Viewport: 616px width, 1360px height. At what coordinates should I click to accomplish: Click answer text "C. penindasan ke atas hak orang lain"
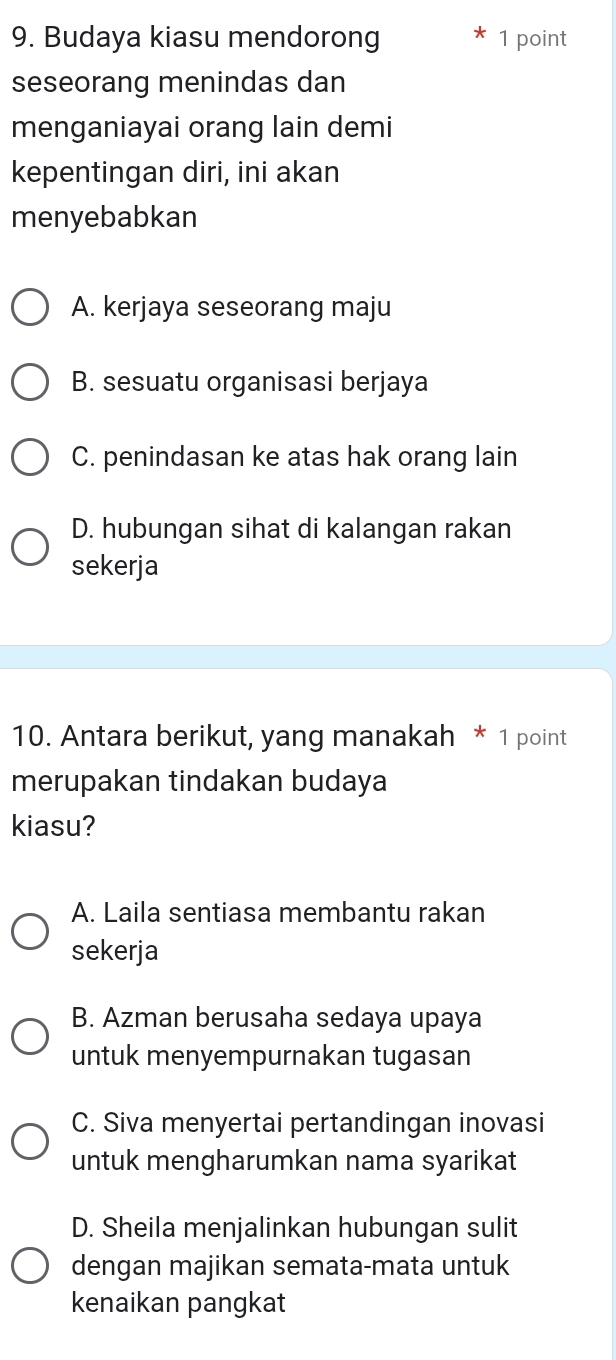click(x=295, y=458)
